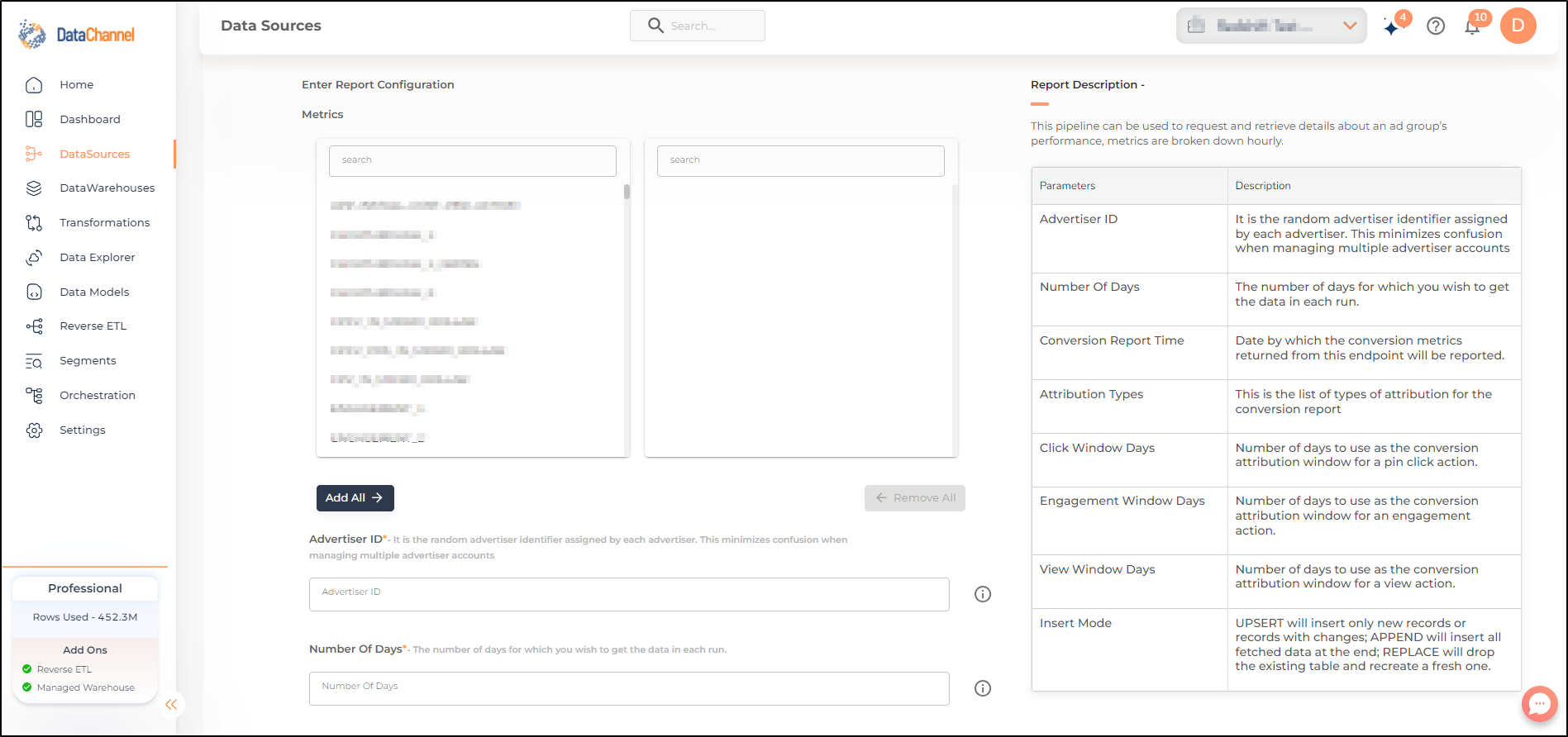Click the Home sidebar icon

click(34, 85)
